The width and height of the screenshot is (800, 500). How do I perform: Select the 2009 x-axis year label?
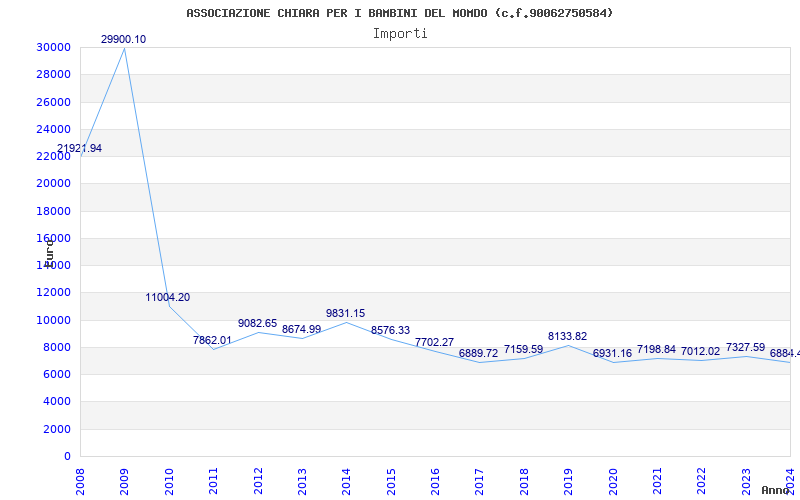tap(125, 480)
